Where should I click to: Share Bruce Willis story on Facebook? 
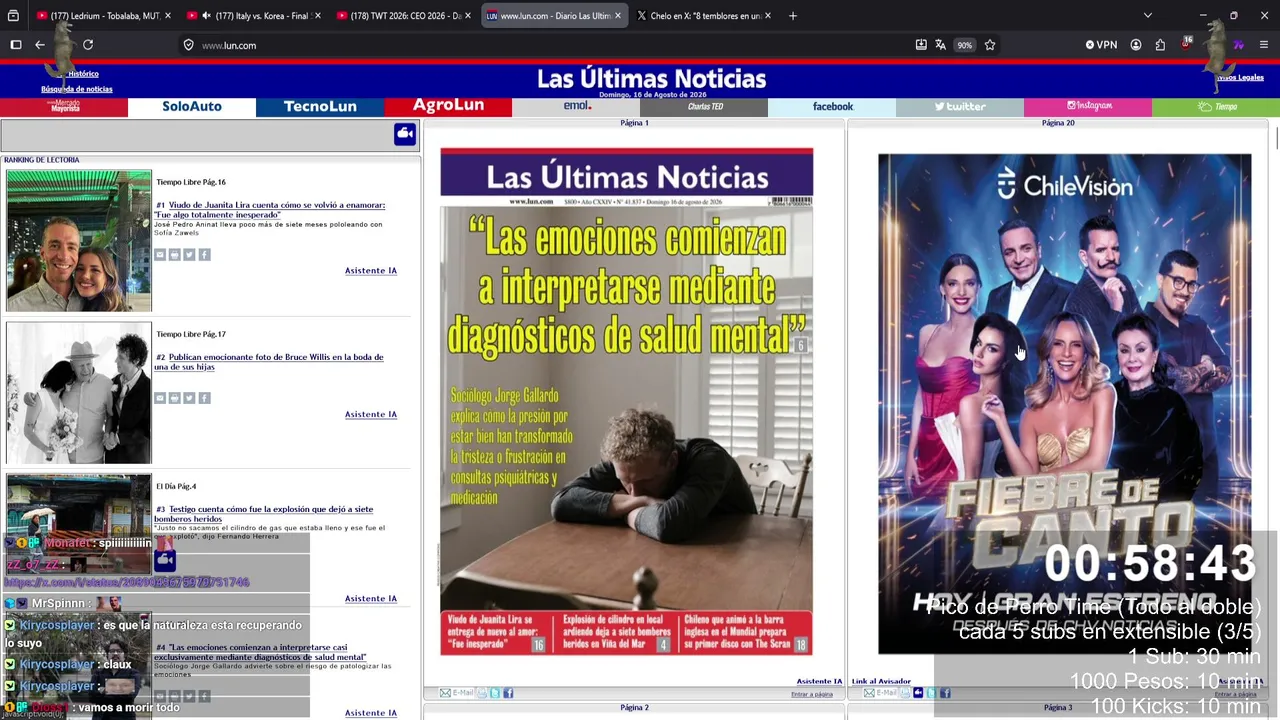(204, 398)
